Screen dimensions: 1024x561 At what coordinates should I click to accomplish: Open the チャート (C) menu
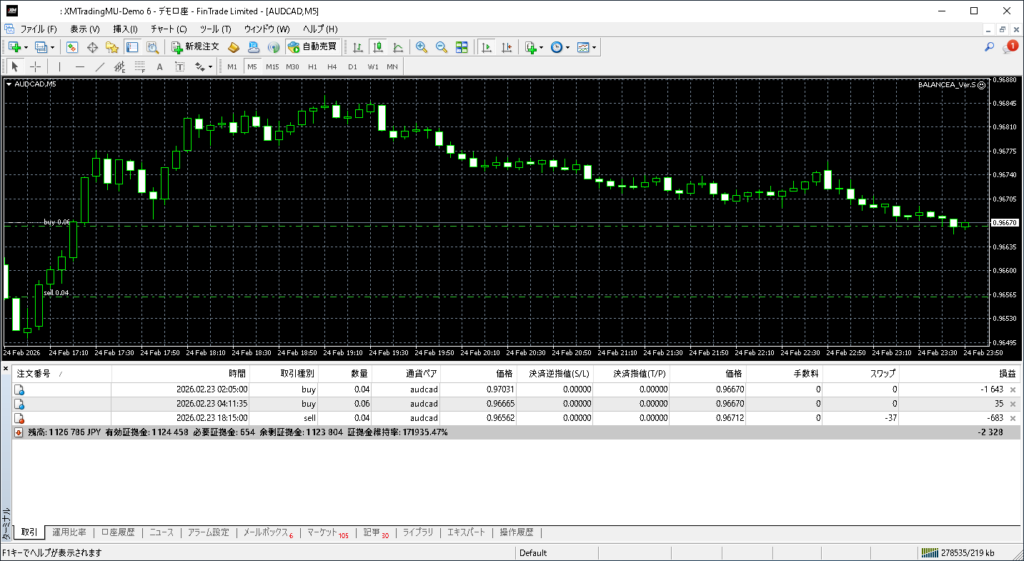click(x=168, y=29)
